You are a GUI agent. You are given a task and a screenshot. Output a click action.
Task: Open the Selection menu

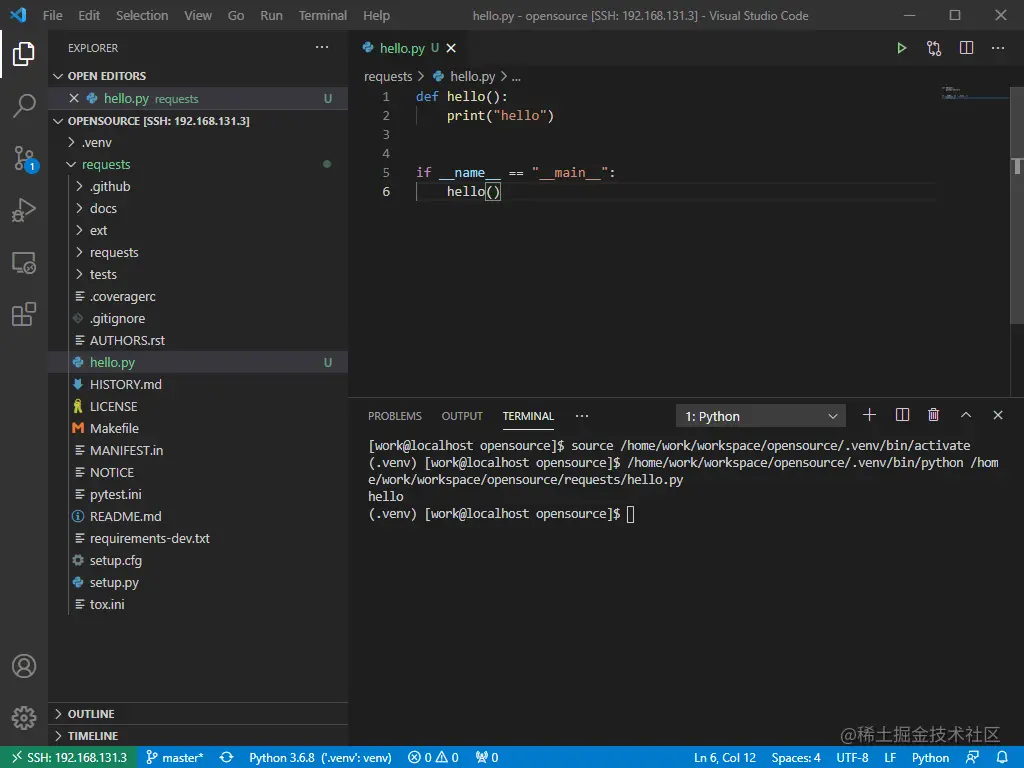click(142, 15)
